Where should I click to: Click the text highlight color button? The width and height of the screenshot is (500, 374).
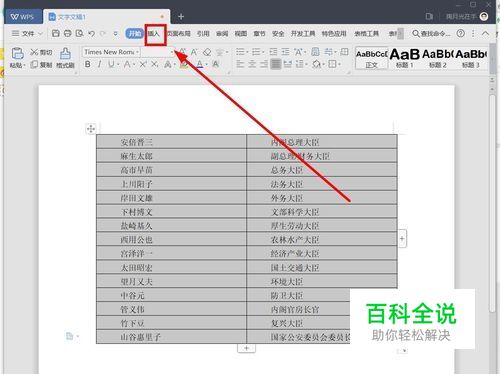(183, 64)
